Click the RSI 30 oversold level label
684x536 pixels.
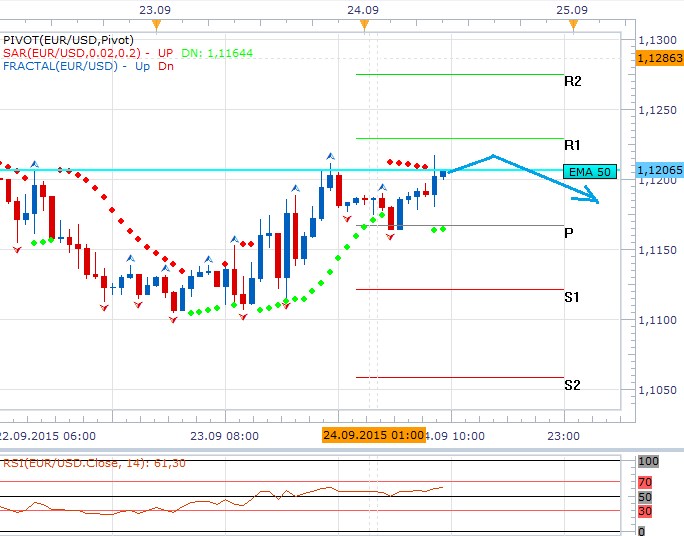pyautogui.click(x=646, y=511)
